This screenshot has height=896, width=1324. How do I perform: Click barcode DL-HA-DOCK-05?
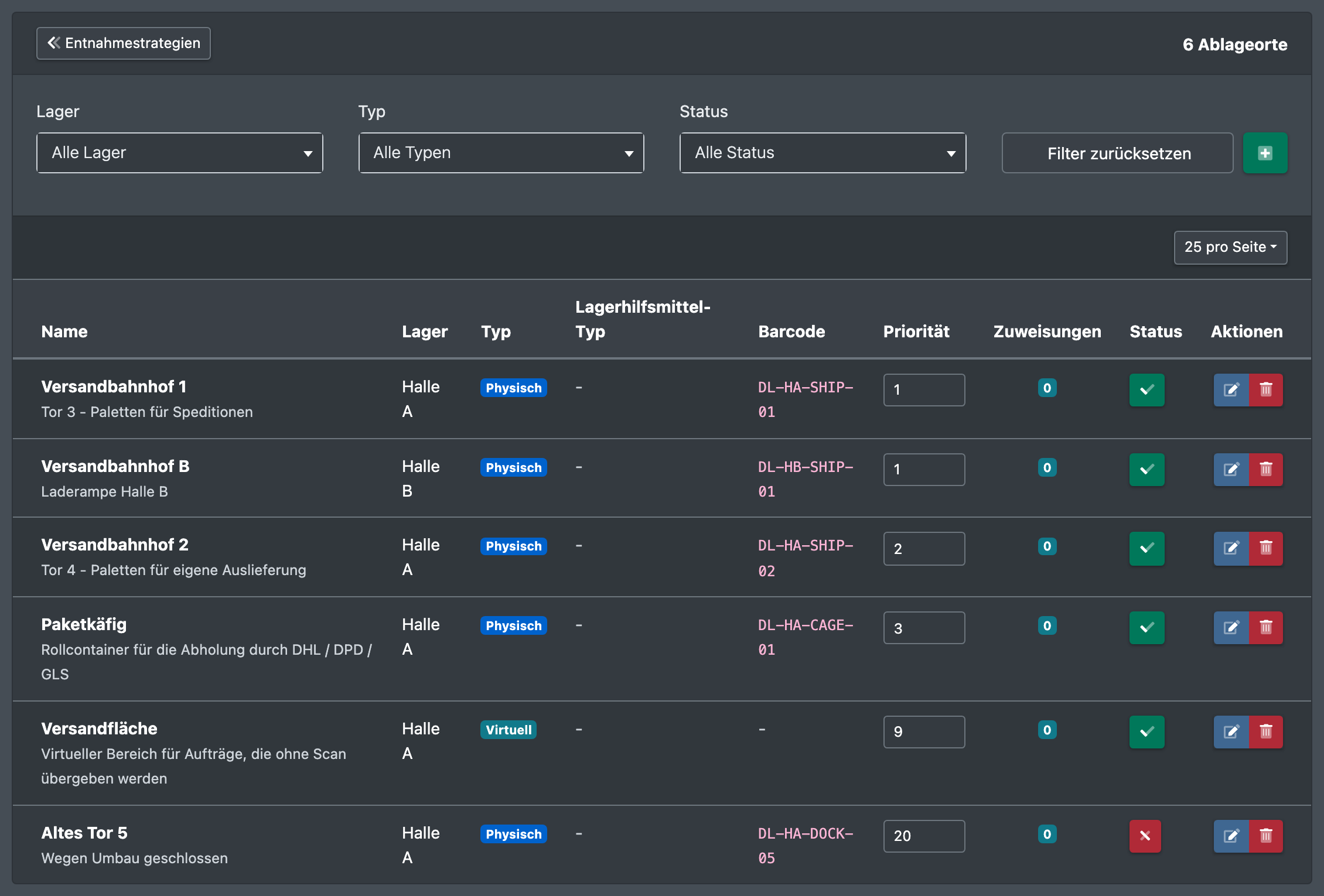pos(806,846)
